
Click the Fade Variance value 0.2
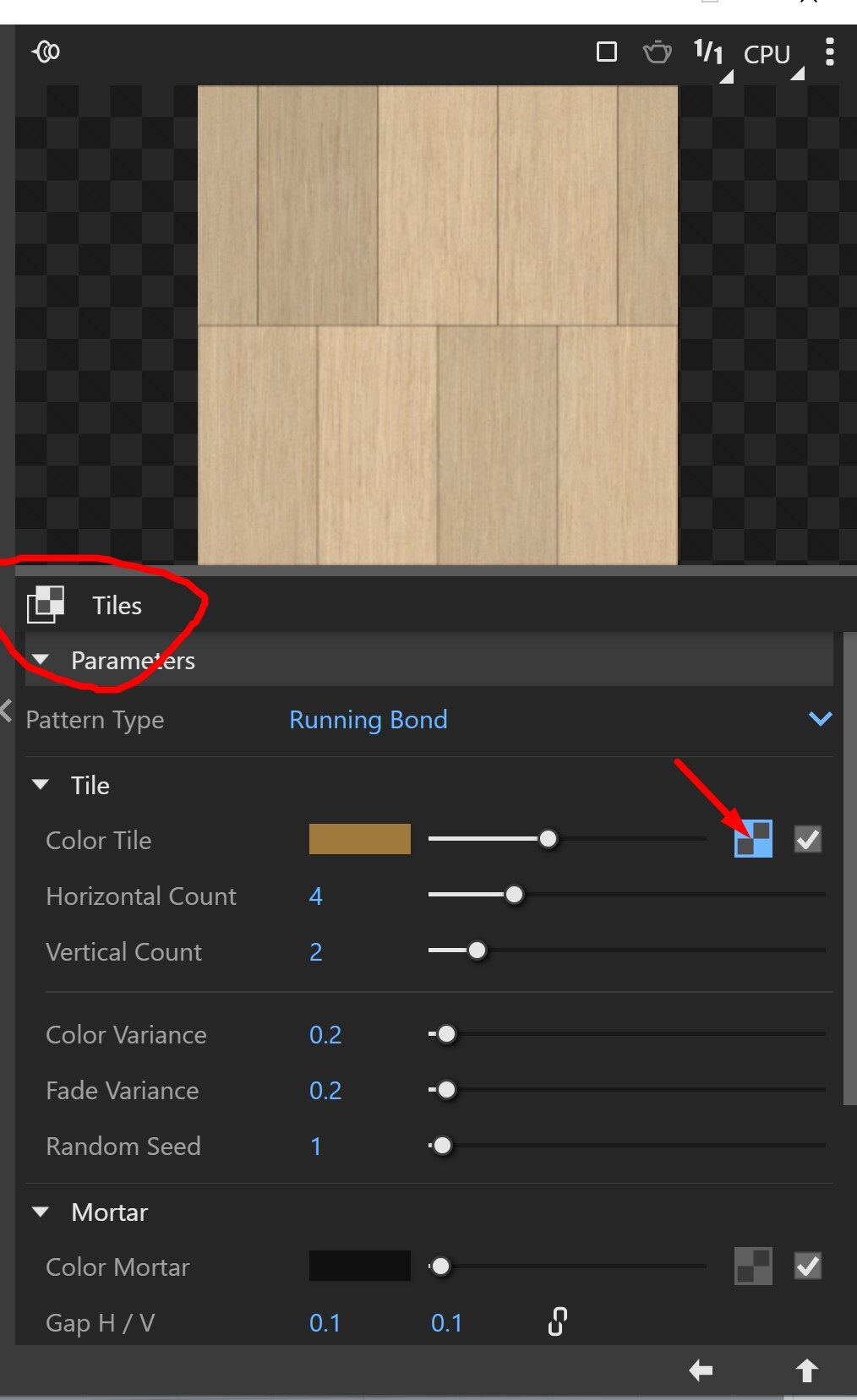point(325,1091)
